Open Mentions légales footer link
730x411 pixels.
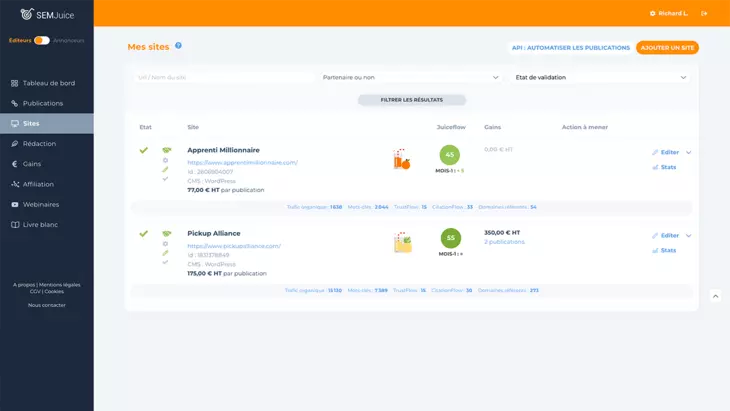(60, 284)
